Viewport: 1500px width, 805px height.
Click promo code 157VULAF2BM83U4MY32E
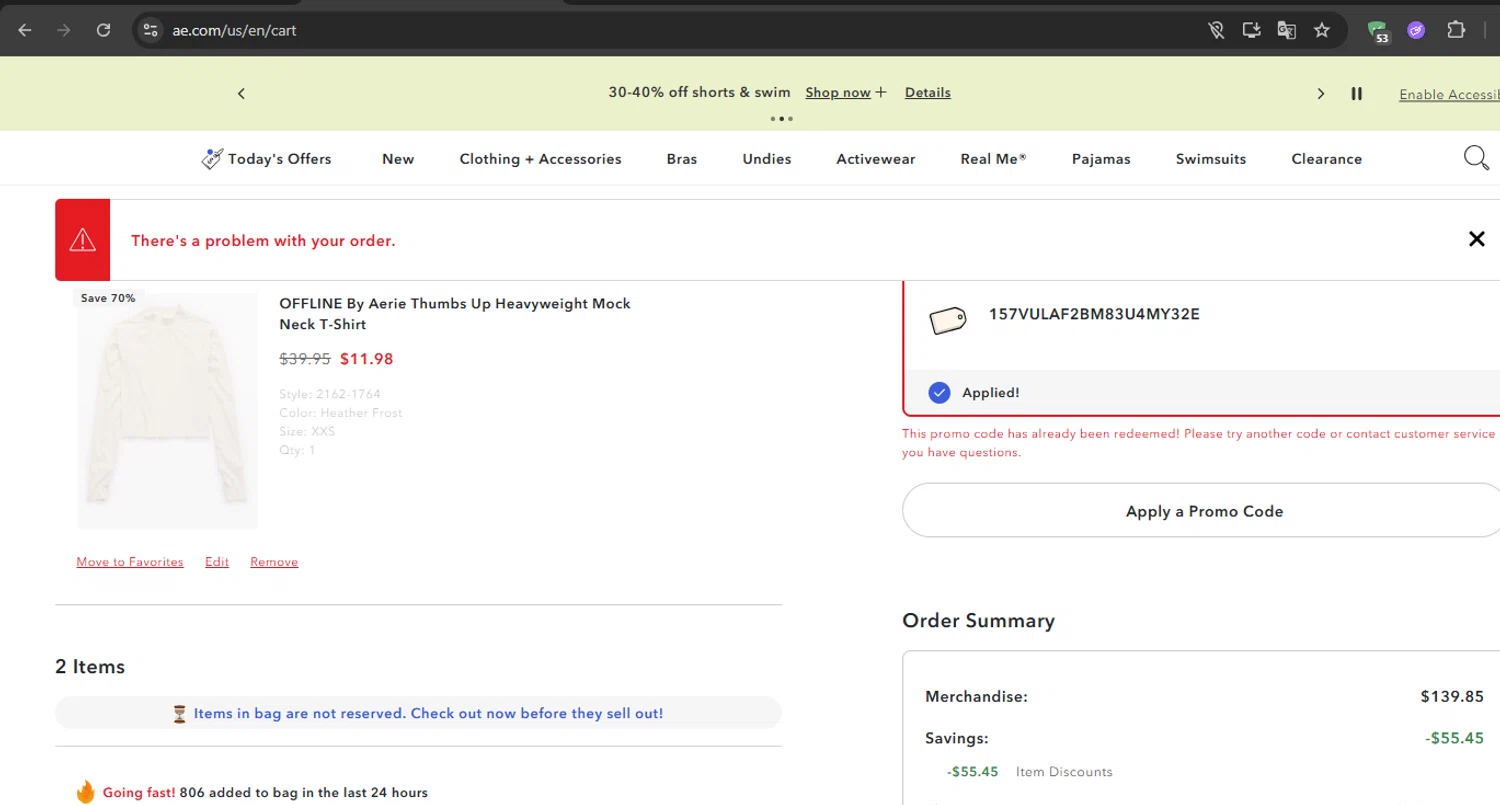click(1094, 314)
